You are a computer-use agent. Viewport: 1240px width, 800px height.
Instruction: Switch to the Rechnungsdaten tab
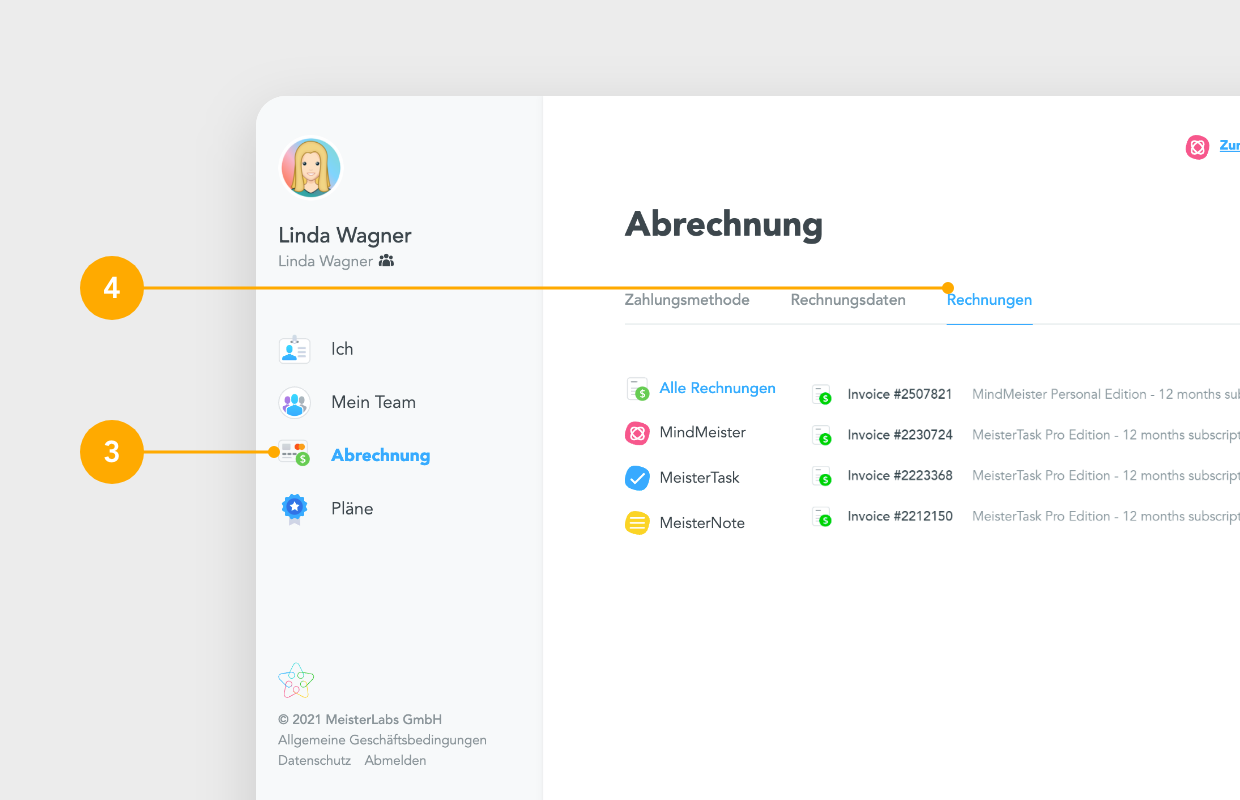tap(848, 300)
